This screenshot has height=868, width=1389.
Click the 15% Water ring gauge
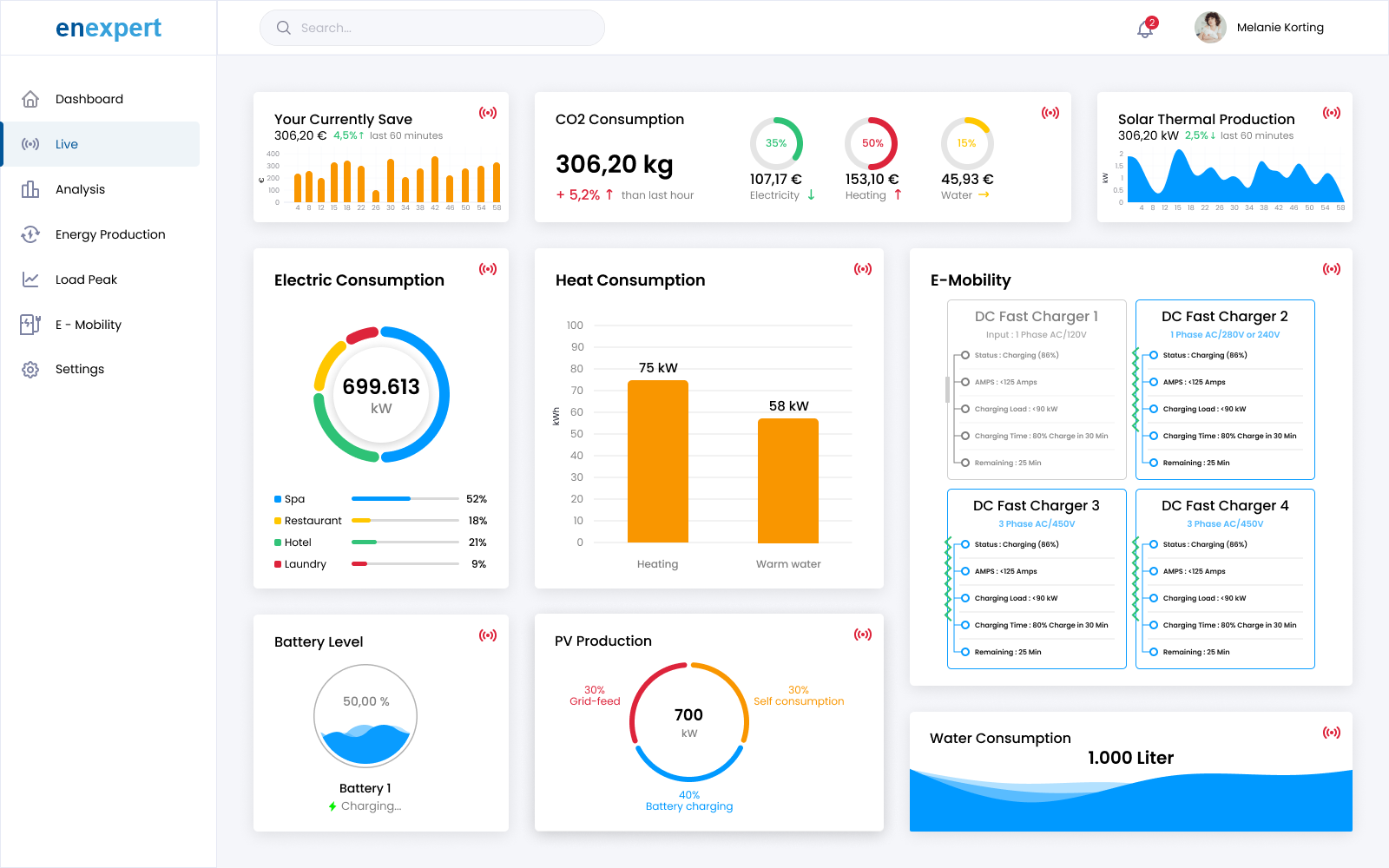pyautogui.click(x=967, y=143)
